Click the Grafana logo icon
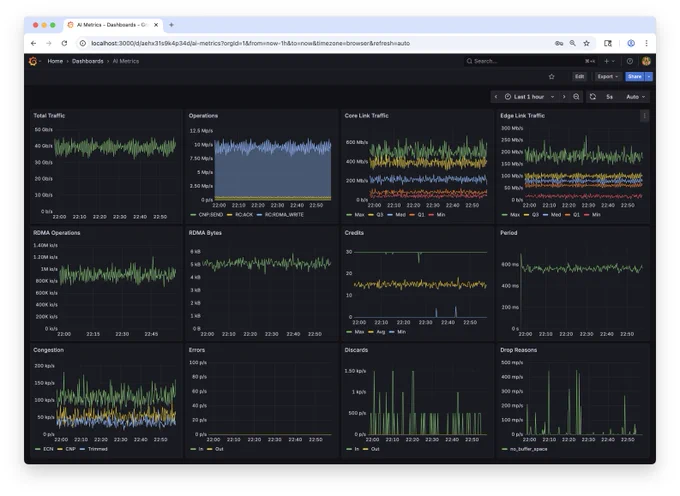This screenshot has height=496, width=680. click(x=33, y=61)
